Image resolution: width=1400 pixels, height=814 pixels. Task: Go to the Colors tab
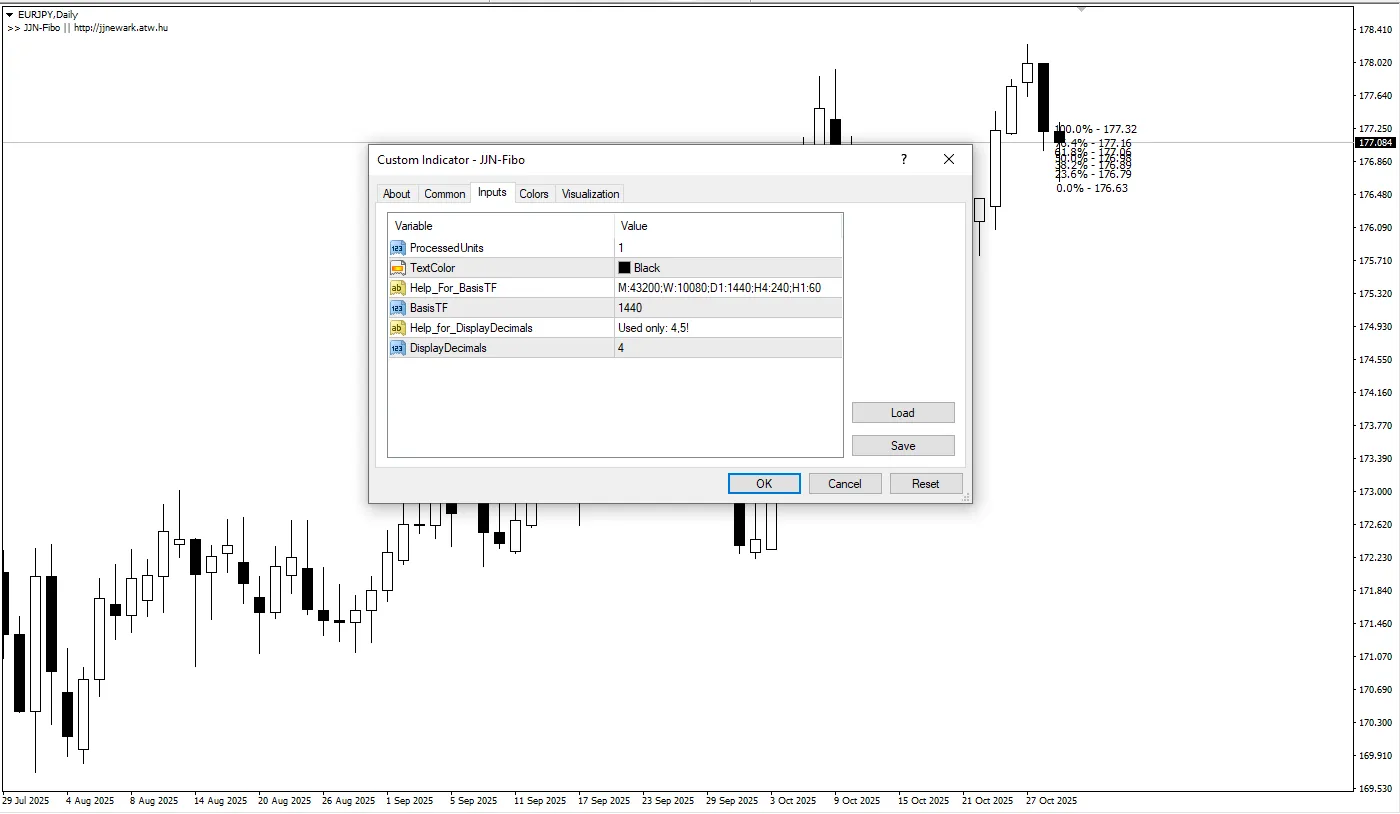[534, 194]
